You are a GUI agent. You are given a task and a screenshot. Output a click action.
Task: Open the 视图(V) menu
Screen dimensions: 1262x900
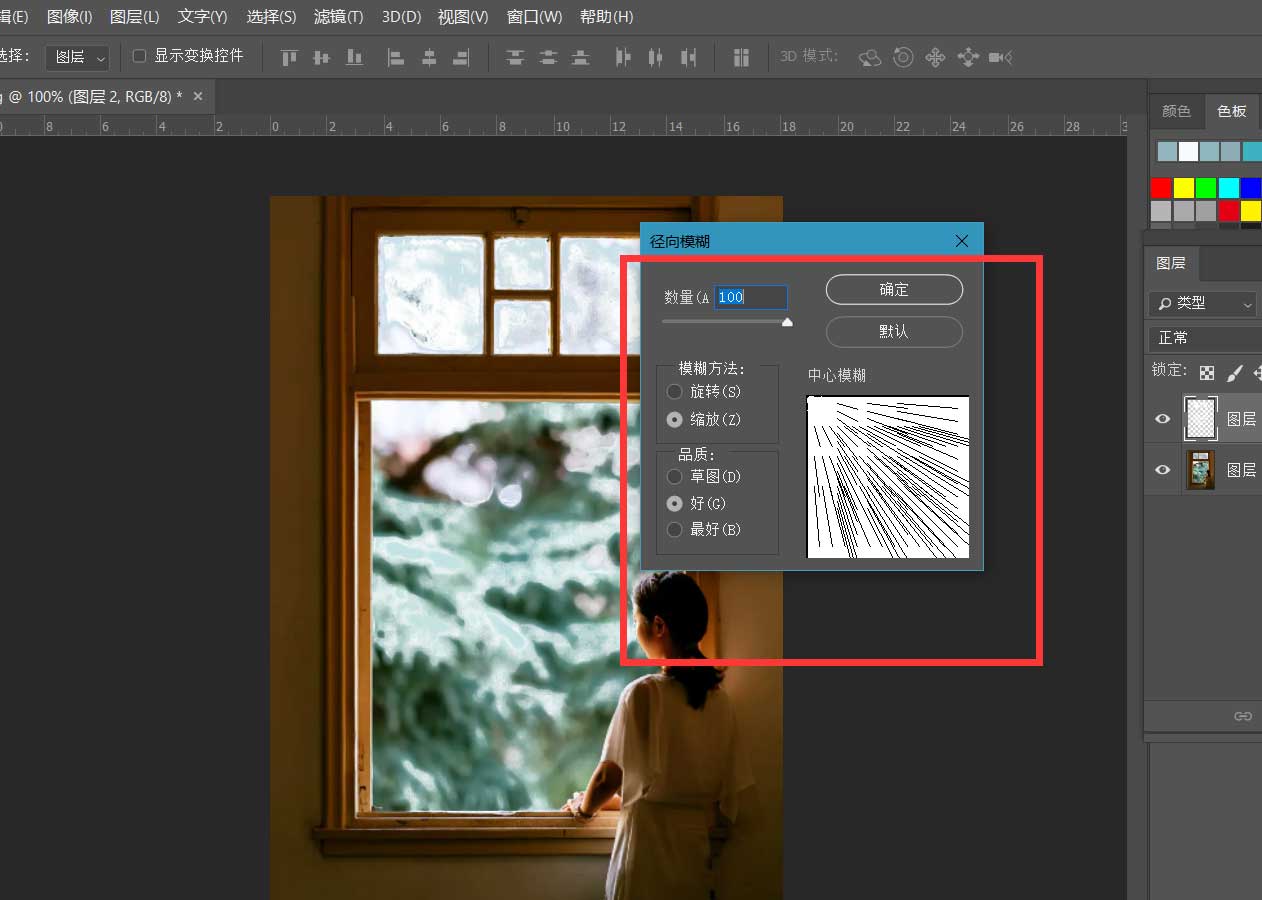point(463,17)
